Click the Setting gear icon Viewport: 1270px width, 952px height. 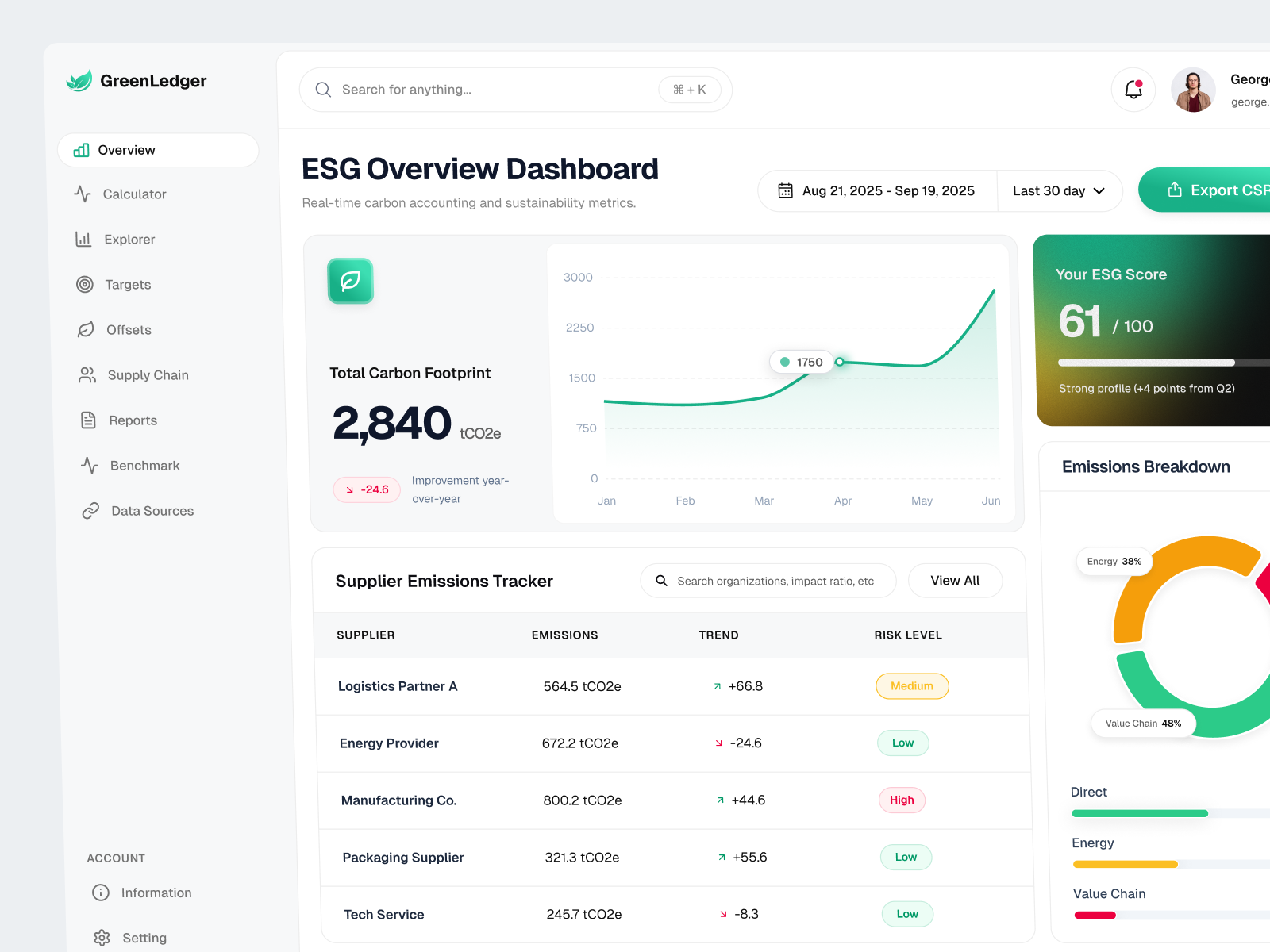coord(102,937)
